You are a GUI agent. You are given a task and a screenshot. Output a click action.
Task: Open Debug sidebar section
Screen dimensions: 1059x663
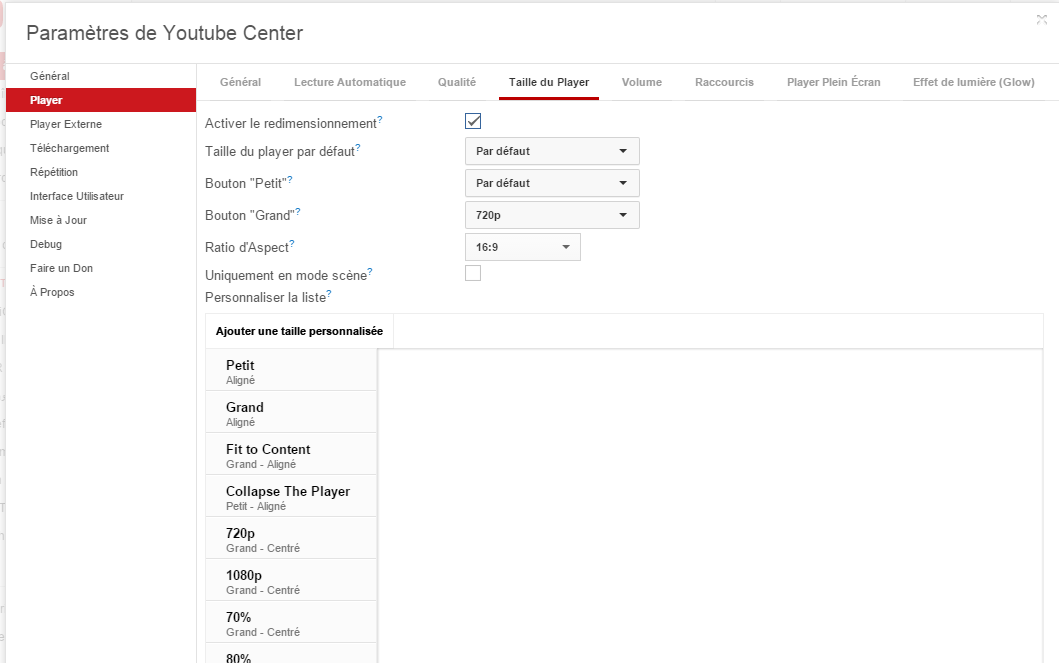click(101, 244)
